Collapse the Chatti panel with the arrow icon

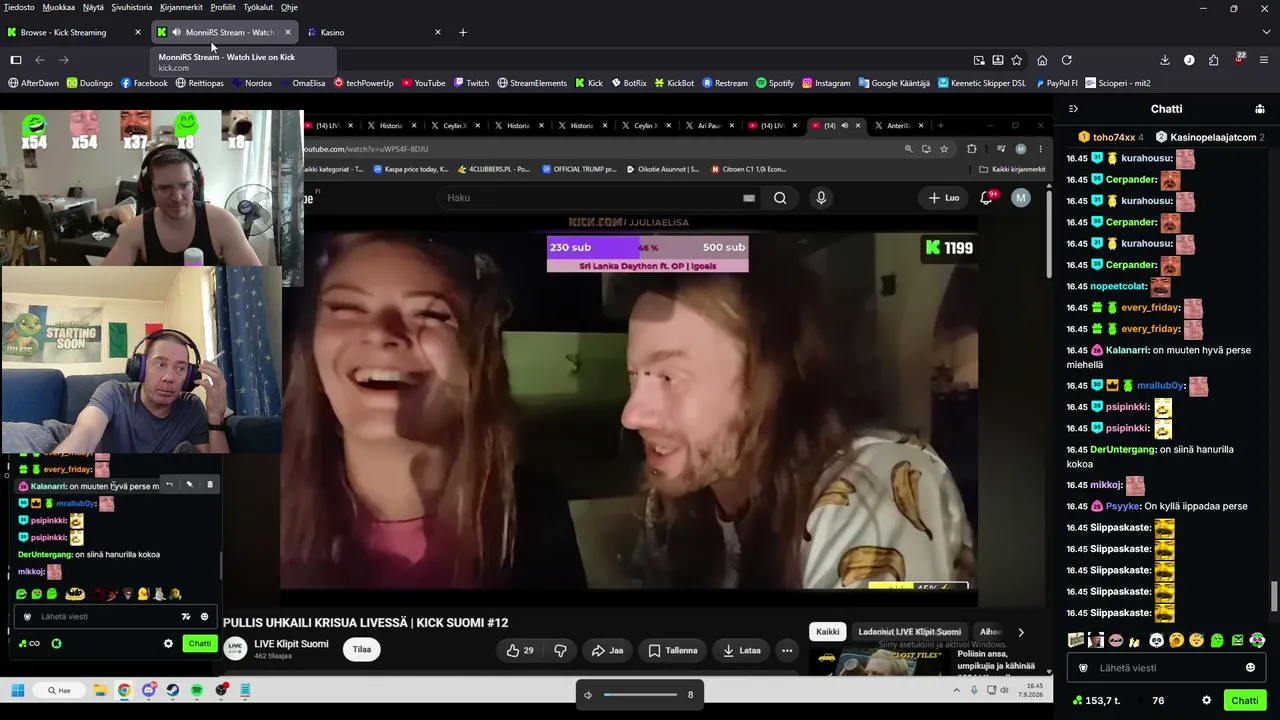coord(1073,109)
